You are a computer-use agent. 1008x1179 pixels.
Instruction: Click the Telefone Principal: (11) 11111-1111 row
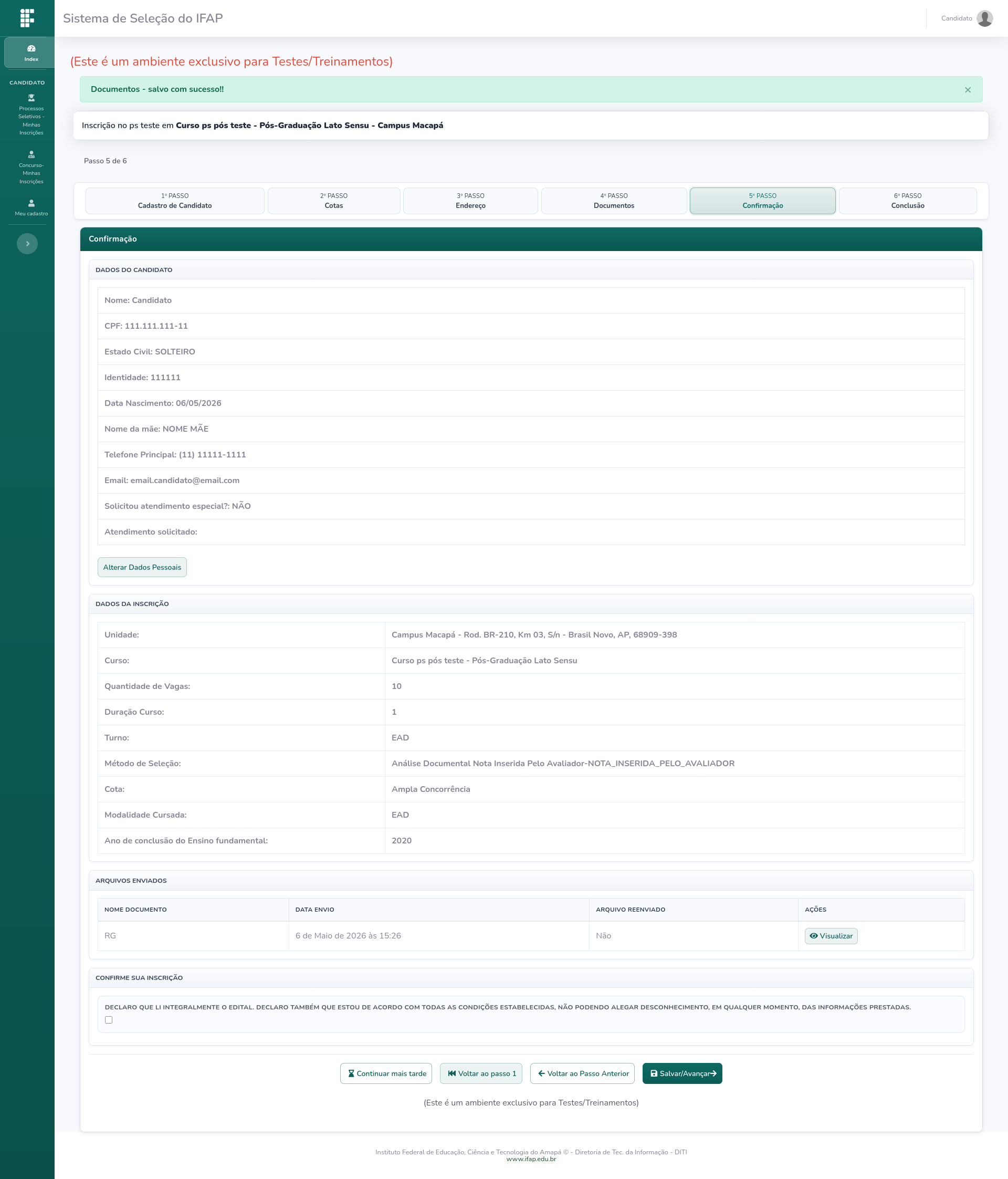click(531, 455)
